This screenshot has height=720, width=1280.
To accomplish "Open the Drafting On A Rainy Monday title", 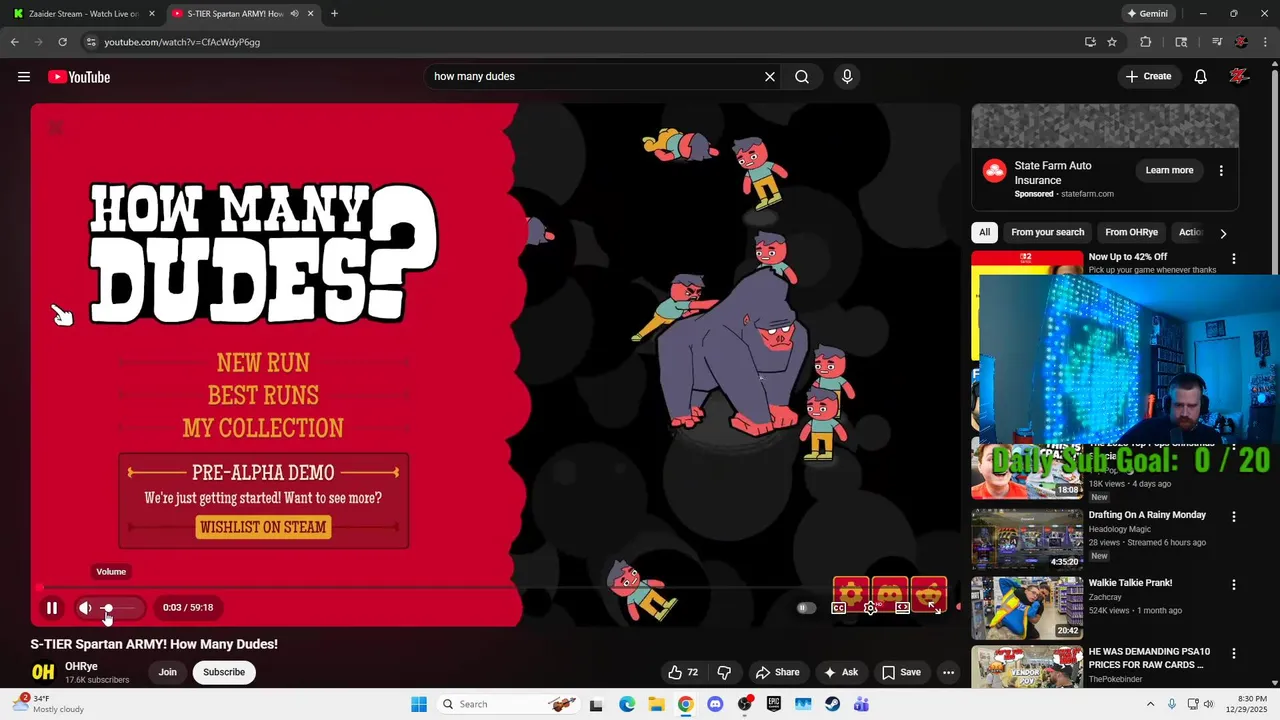I will coord(1147,515).
